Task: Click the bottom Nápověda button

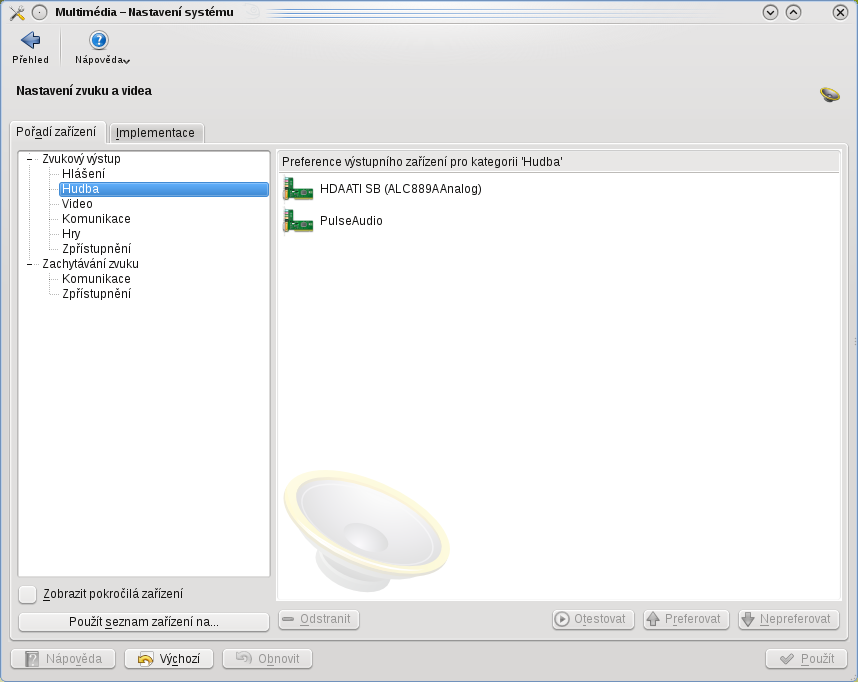Action: tap(63, 658)
